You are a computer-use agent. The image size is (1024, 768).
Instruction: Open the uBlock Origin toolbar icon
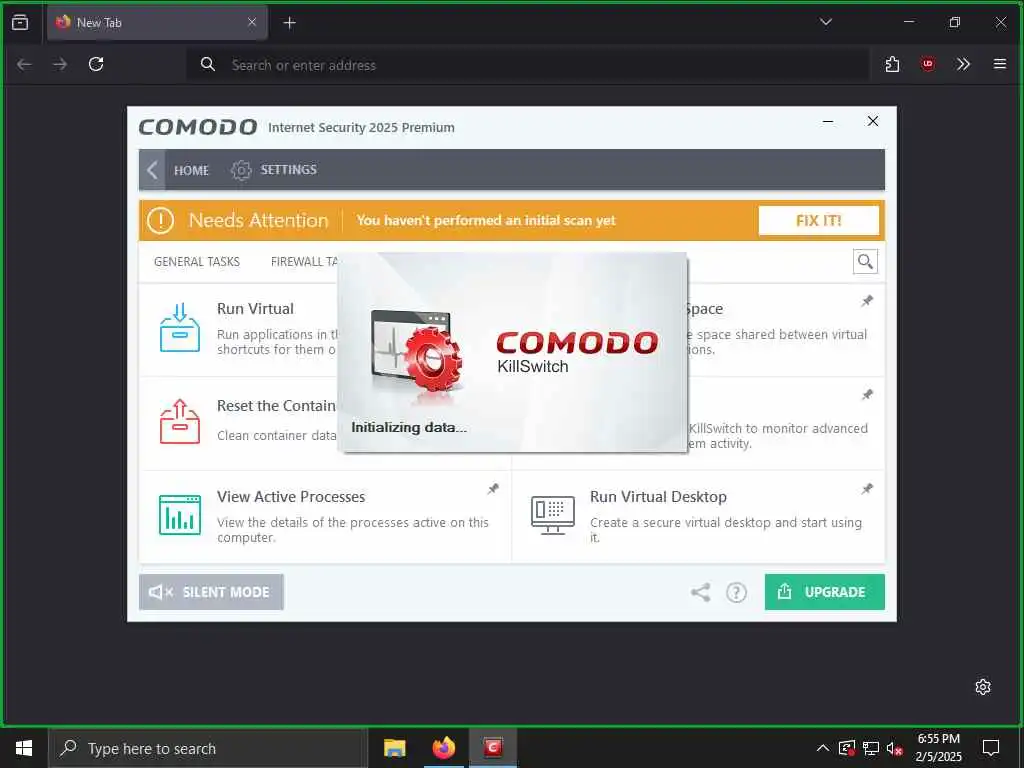pos(927,64)
